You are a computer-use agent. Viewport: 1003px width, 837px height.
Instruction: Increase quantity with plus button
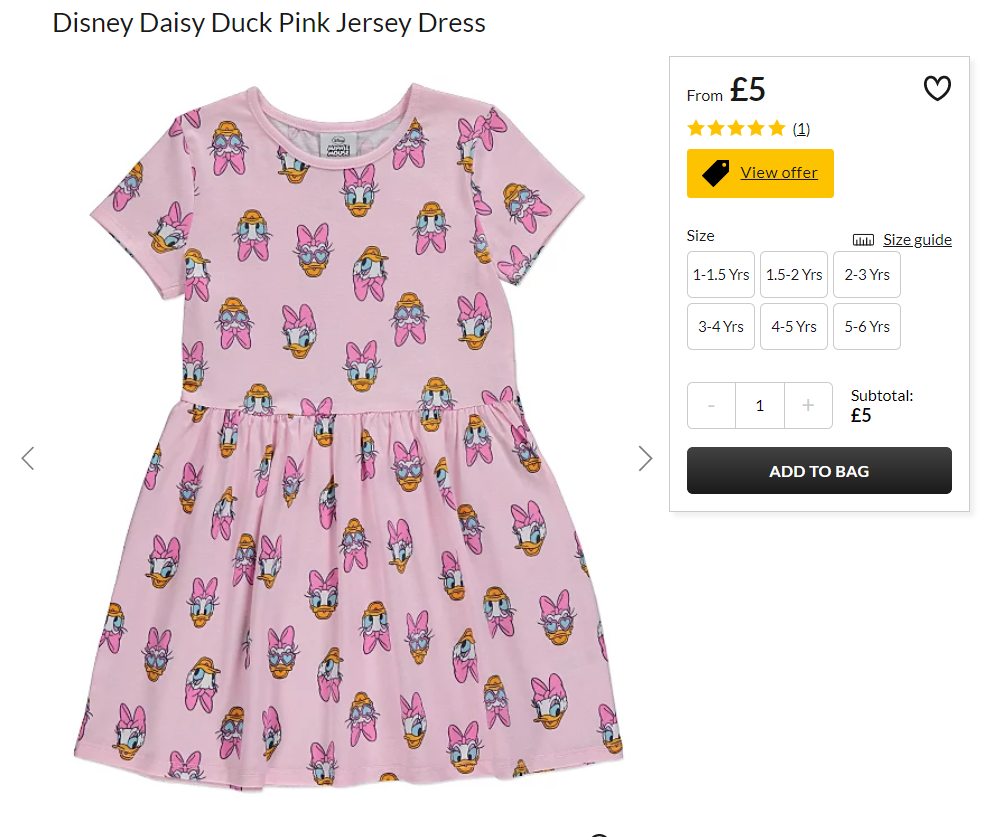(x=808, y=405)
